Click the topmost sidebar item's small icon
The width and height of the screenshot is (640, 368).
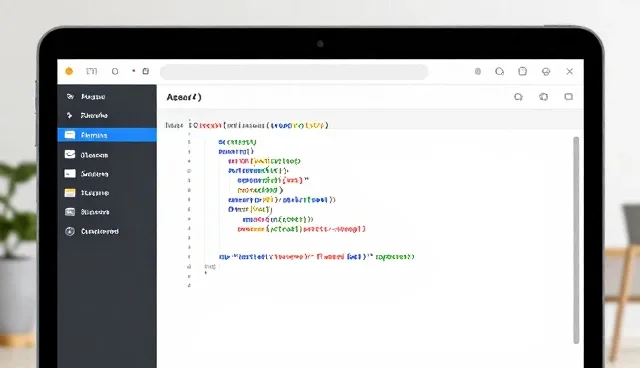[70, 96]
